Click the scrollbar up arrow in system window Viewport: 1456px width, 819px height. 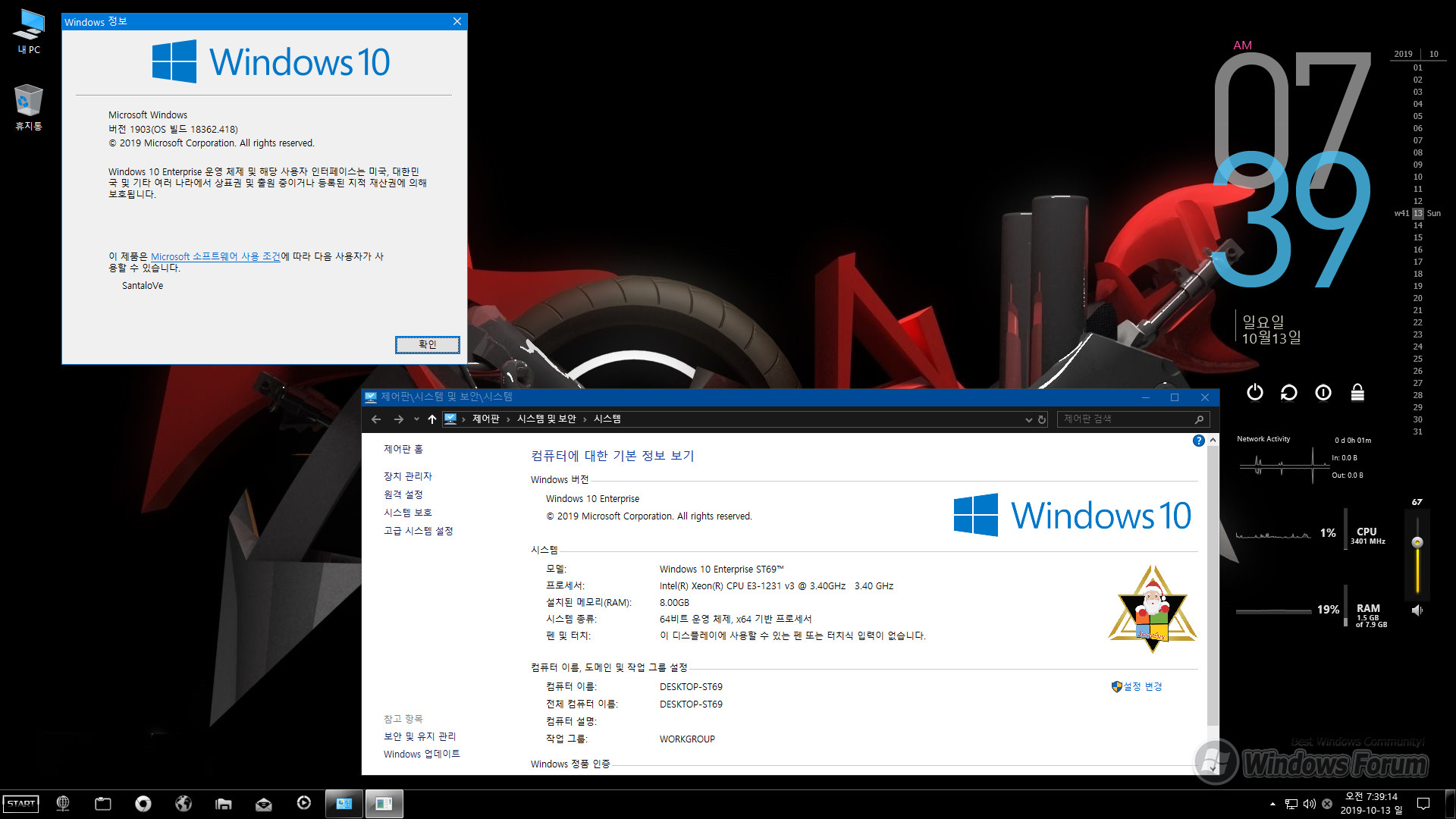(x=1213, y=440)
